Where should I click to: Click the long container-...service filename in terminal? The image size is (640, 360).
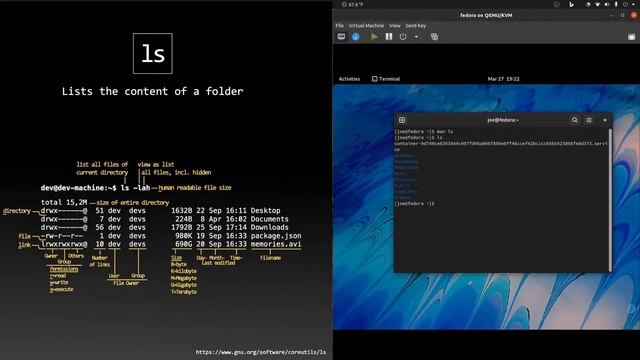click(x=501, y=146)
